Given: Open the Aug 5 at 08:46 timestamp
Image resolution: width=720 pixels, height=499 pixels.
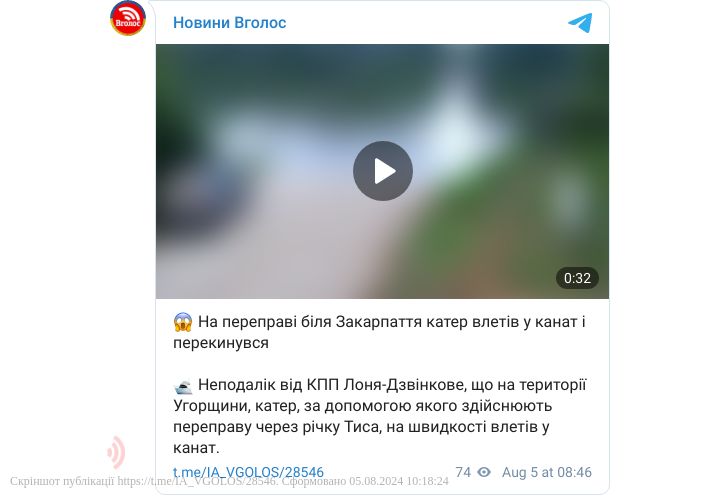Looking at the screenshot, I should [546, 472].
